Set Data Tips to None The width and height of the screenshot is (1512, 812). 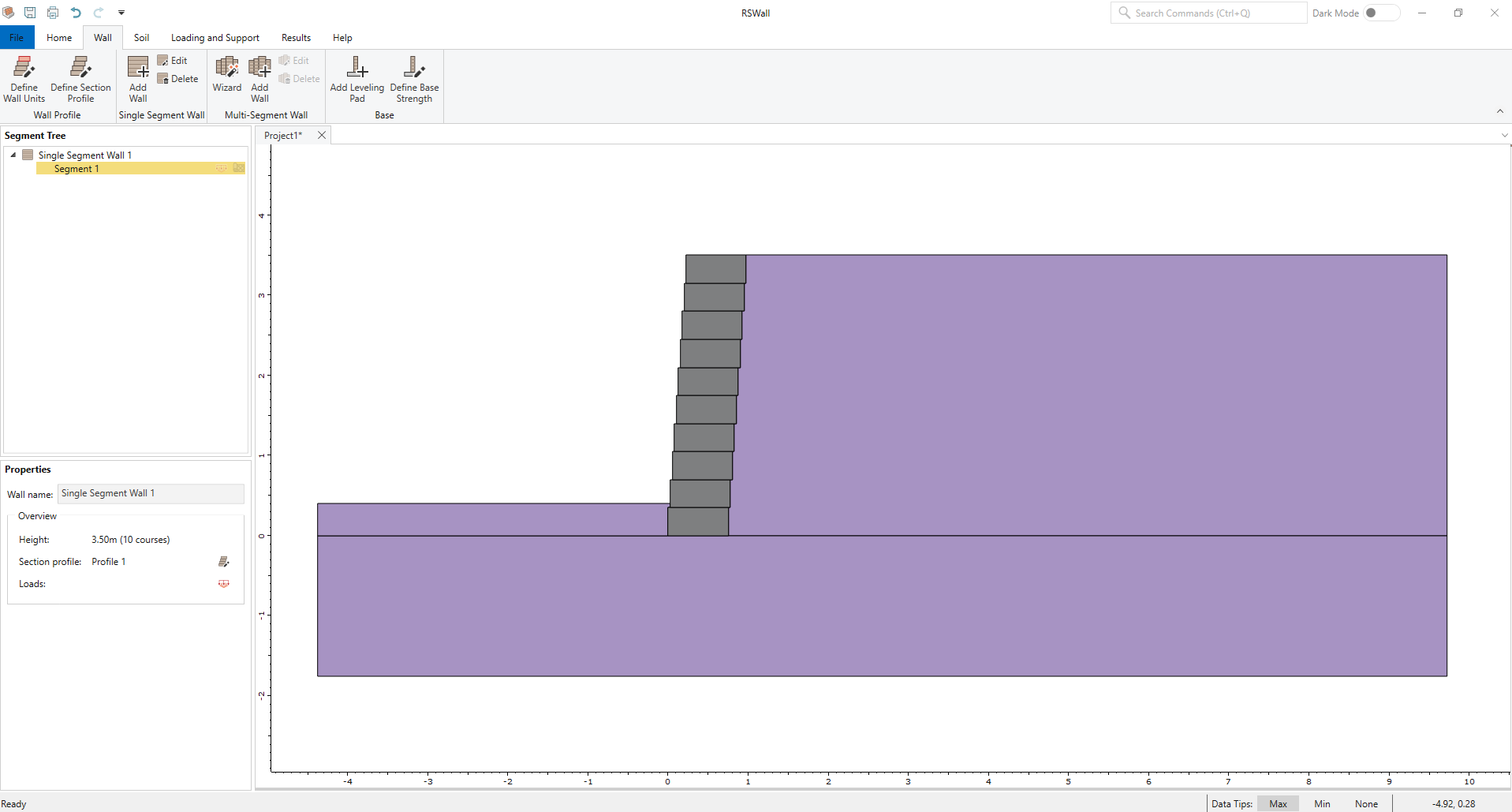pyautogui.click(x=1366, y=804)
